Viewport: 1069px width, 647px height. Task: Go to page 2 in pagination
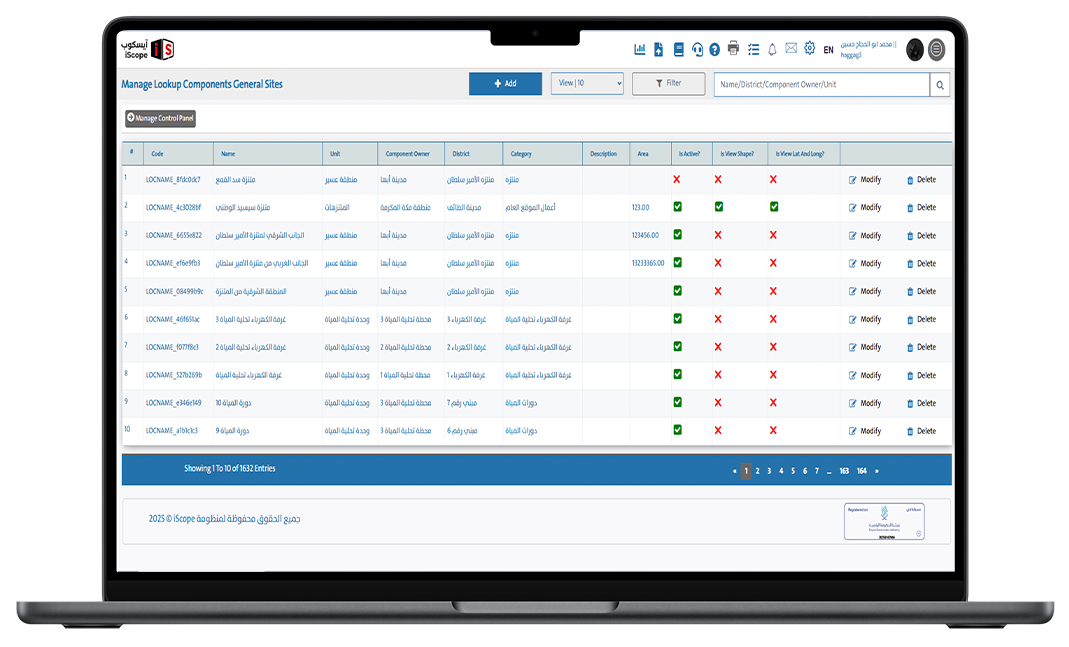coord(757,471)
